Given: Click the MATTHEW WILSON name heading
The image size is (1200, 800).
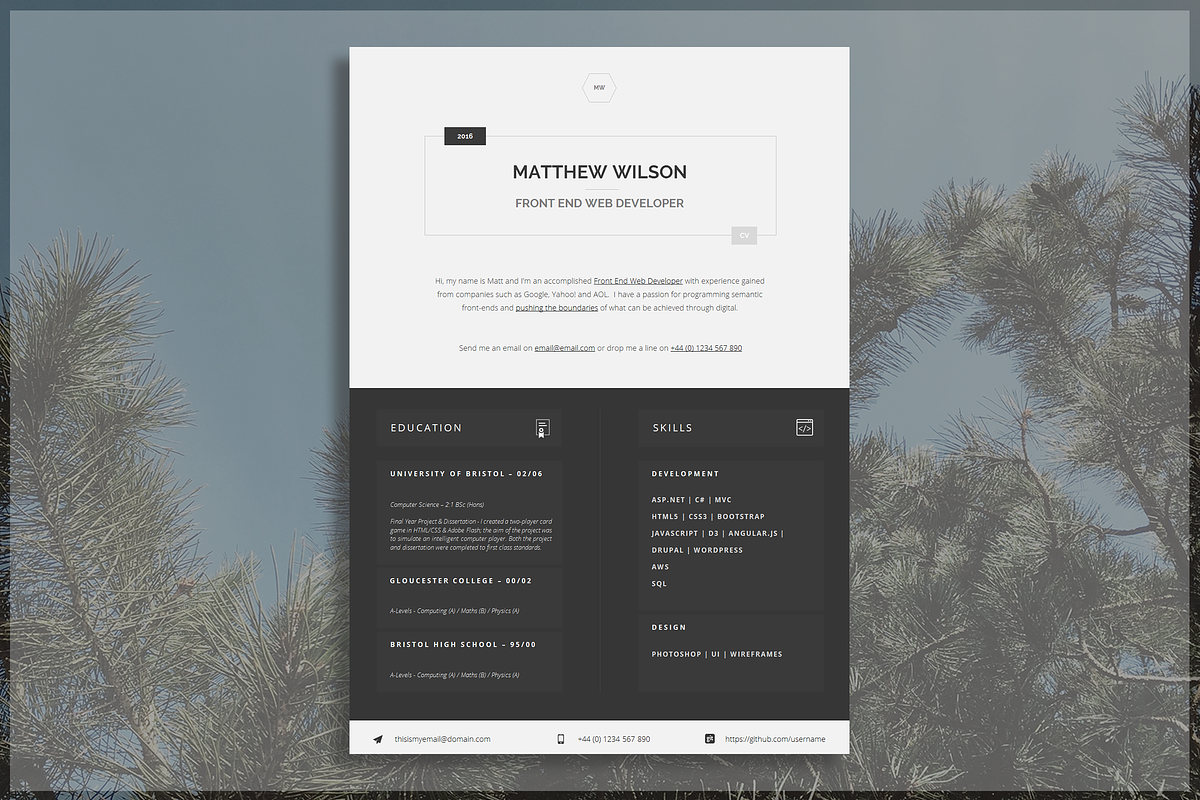Looking at the screenshot, I should pyautogui.click(x=599, y=172).
